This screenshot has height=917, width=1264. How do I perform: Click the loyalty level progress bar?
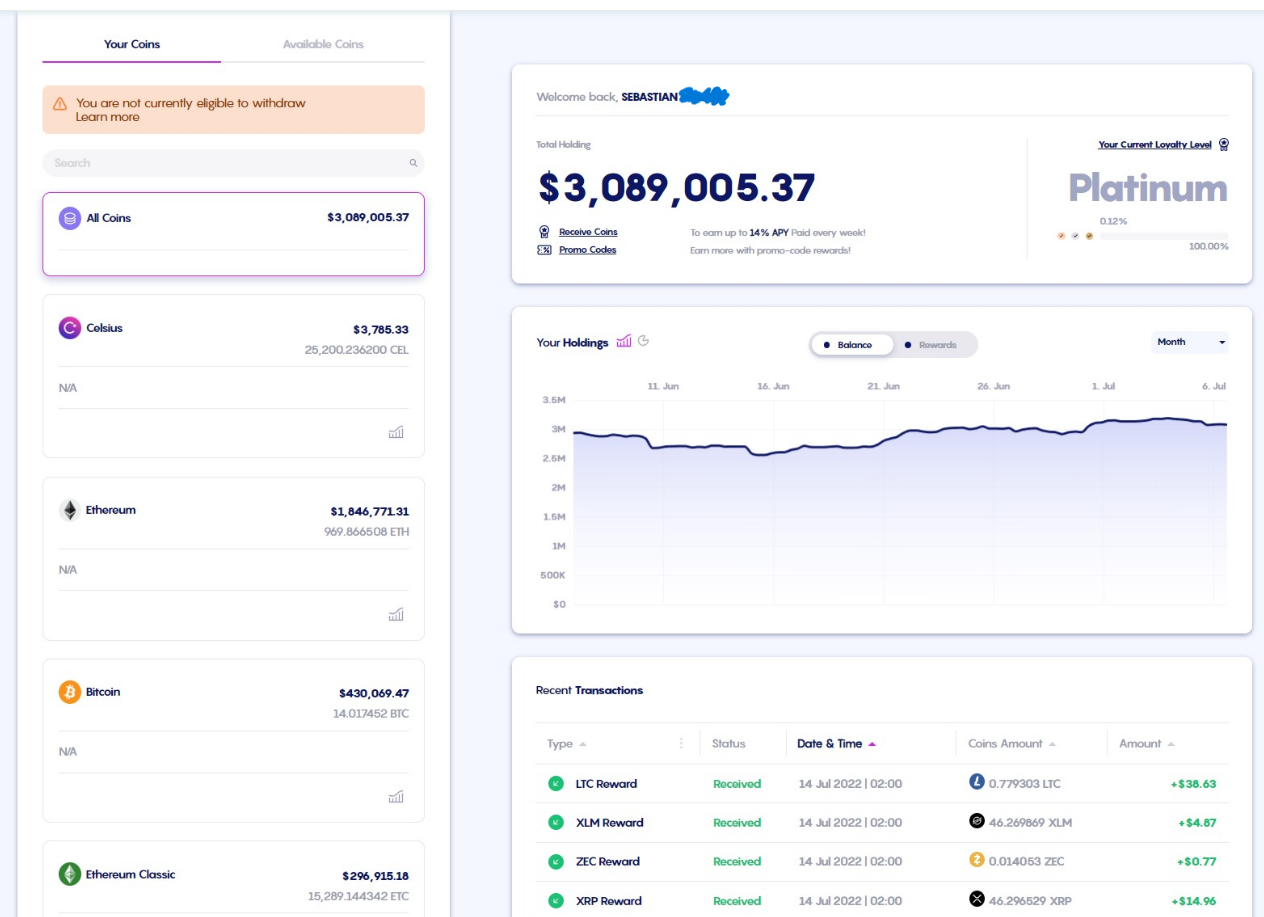point(1164,236)
